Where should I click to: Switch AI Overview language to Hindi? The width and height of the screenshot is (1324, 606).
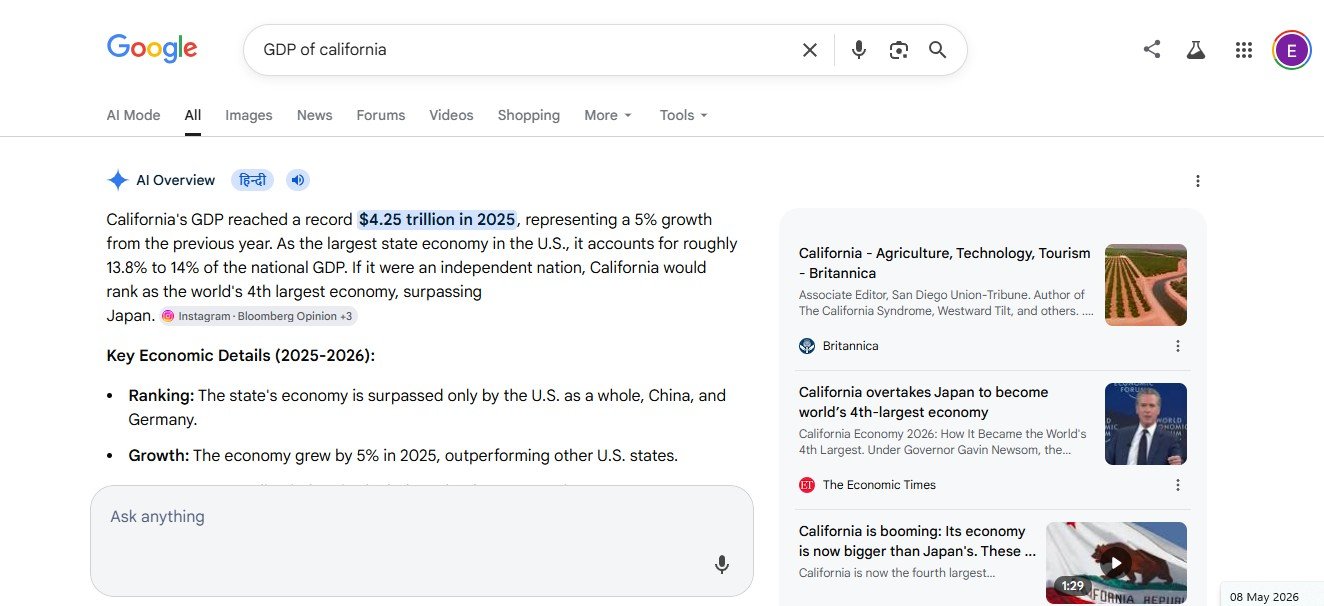tap(252, 180)
